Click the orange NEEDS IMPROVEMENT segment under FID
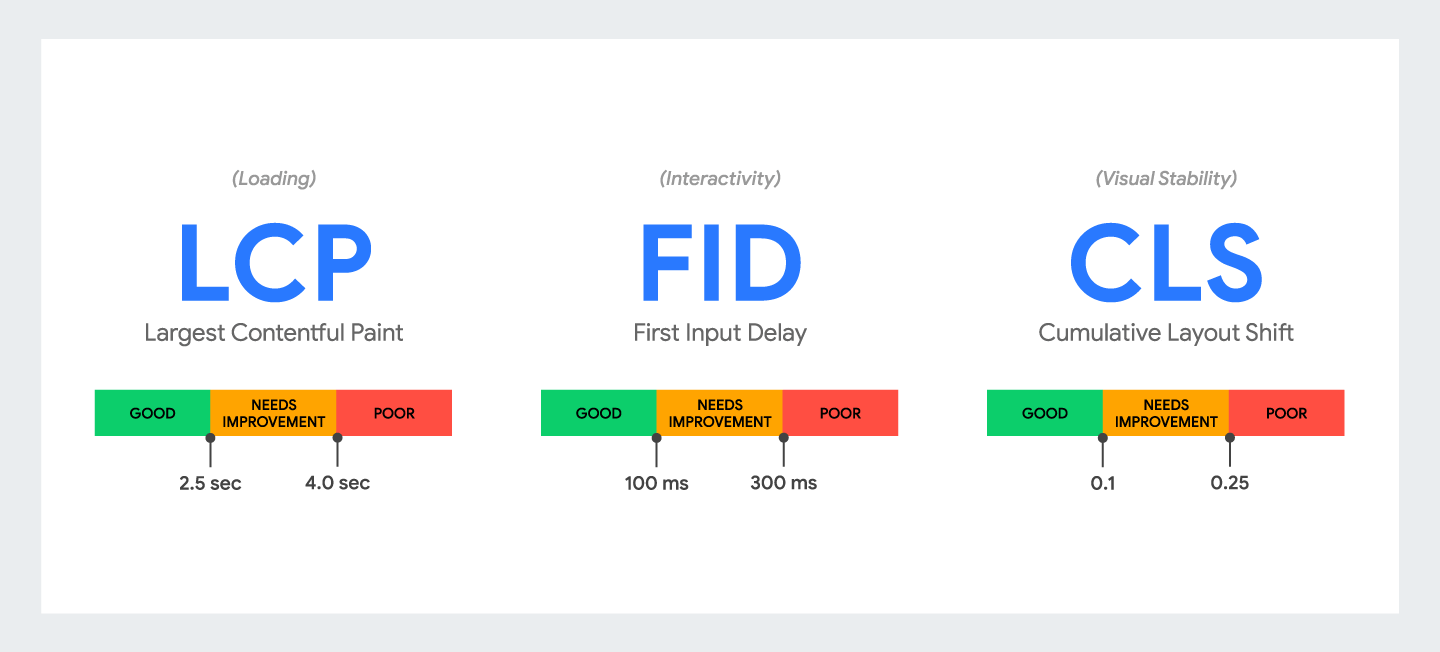 [720, 413]
